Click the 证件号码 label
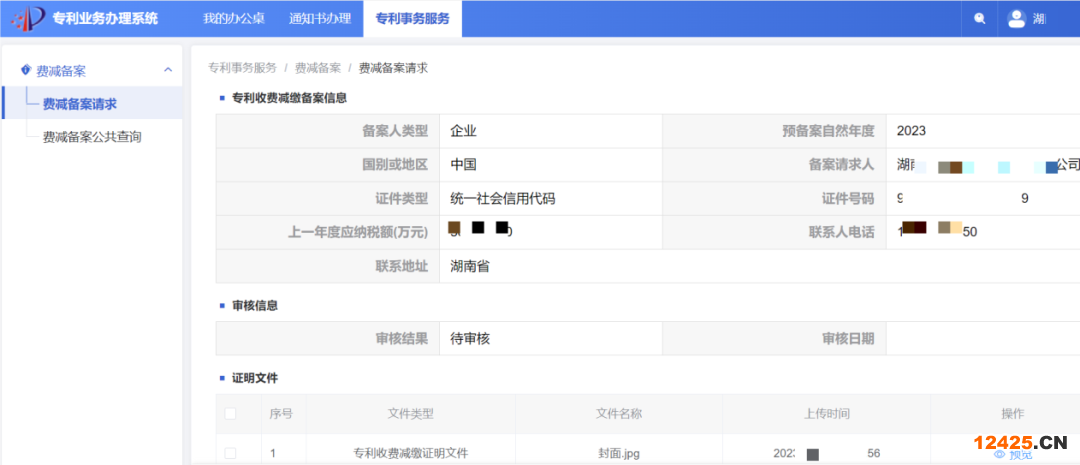The image size is (1080, 465). pyautogui.click(x=848, y=199)
